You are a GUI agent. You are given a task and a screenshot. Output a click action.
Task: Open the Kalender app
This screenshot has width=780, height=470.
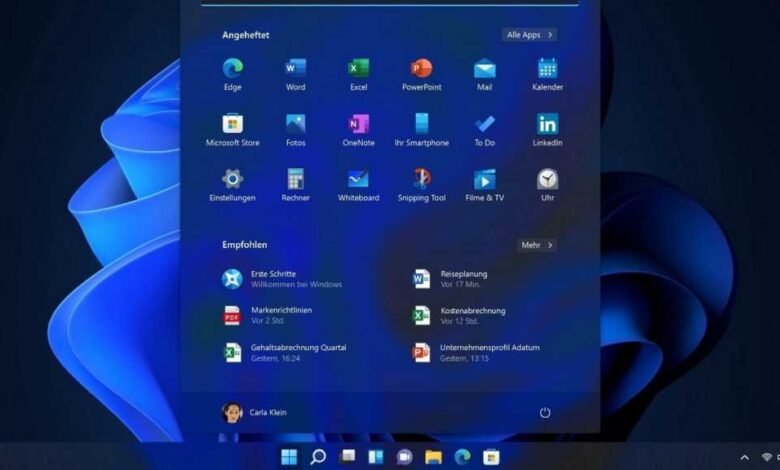[547, 75]
